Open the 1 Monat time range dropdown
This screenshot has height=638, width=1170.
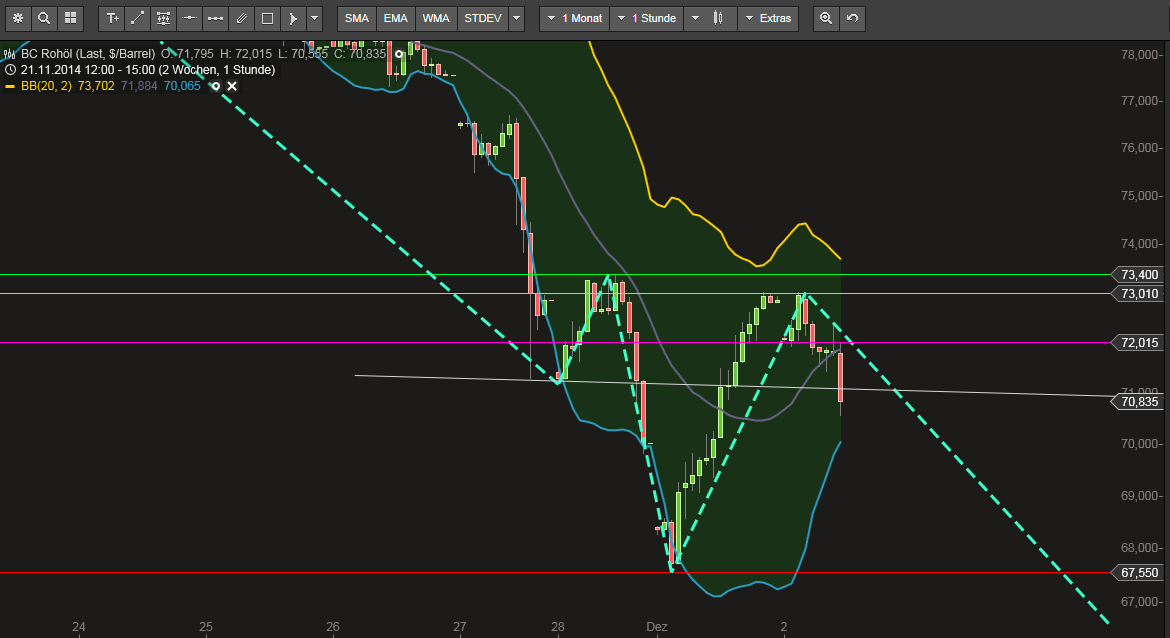(575, 18)
